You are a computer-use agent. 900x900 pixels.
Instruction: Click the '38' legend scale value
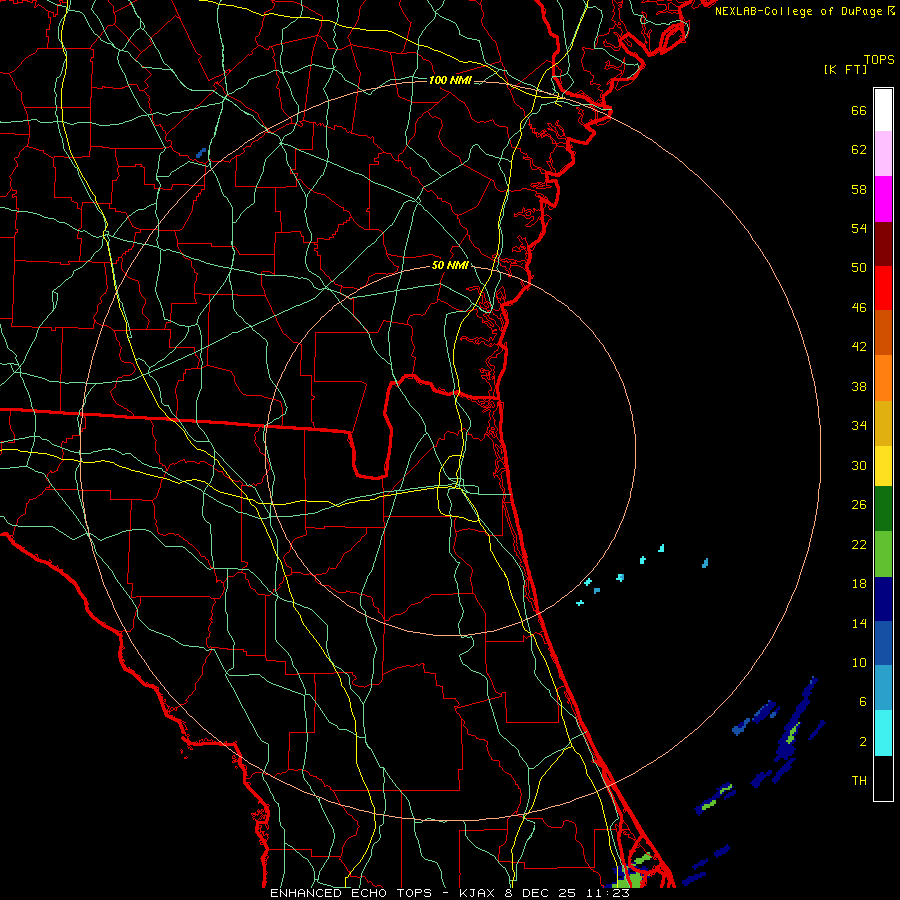pyautogui.click(x=859, y=386)
